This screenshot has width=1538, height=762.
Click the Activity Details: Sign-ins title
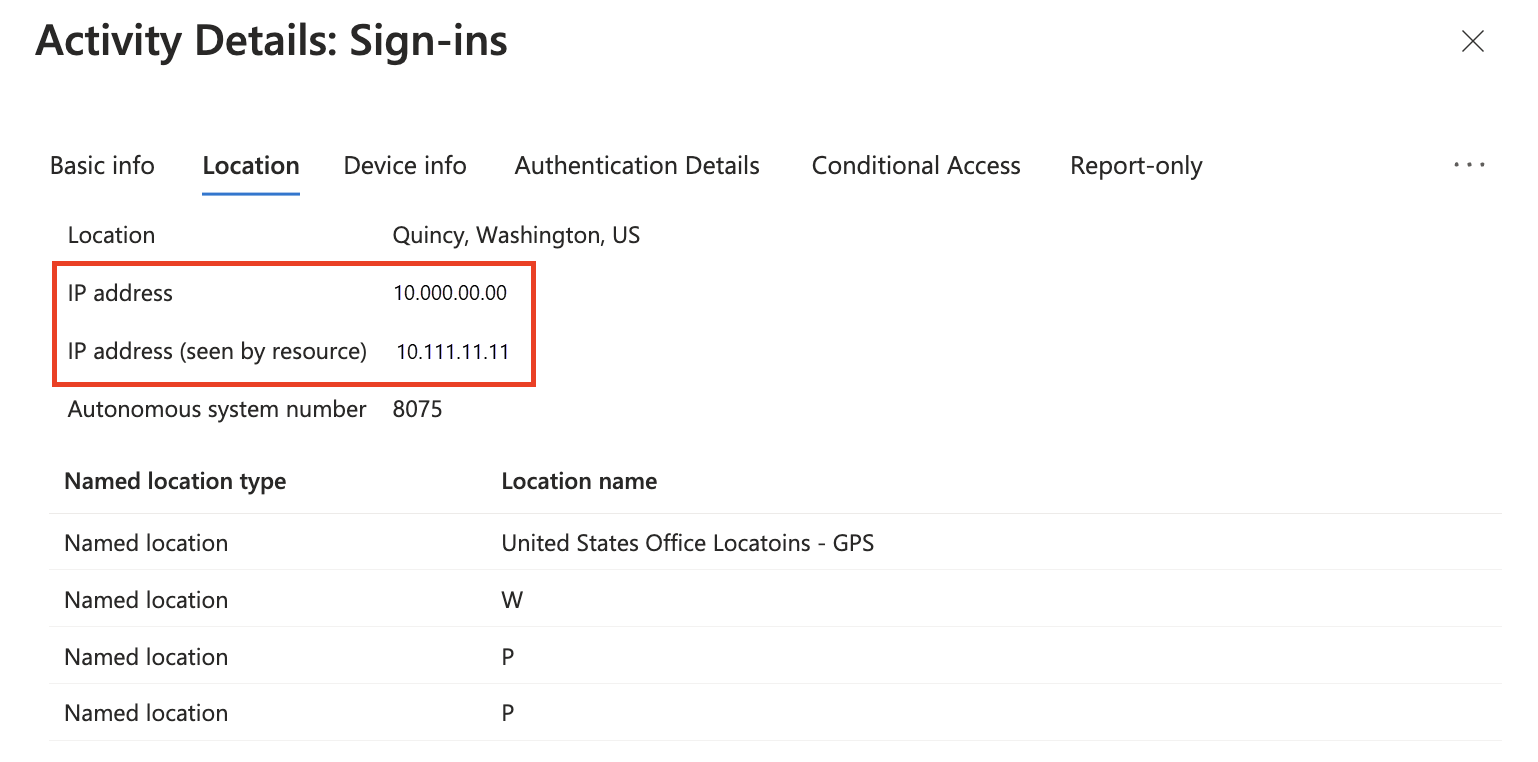[x=272, y=41]
